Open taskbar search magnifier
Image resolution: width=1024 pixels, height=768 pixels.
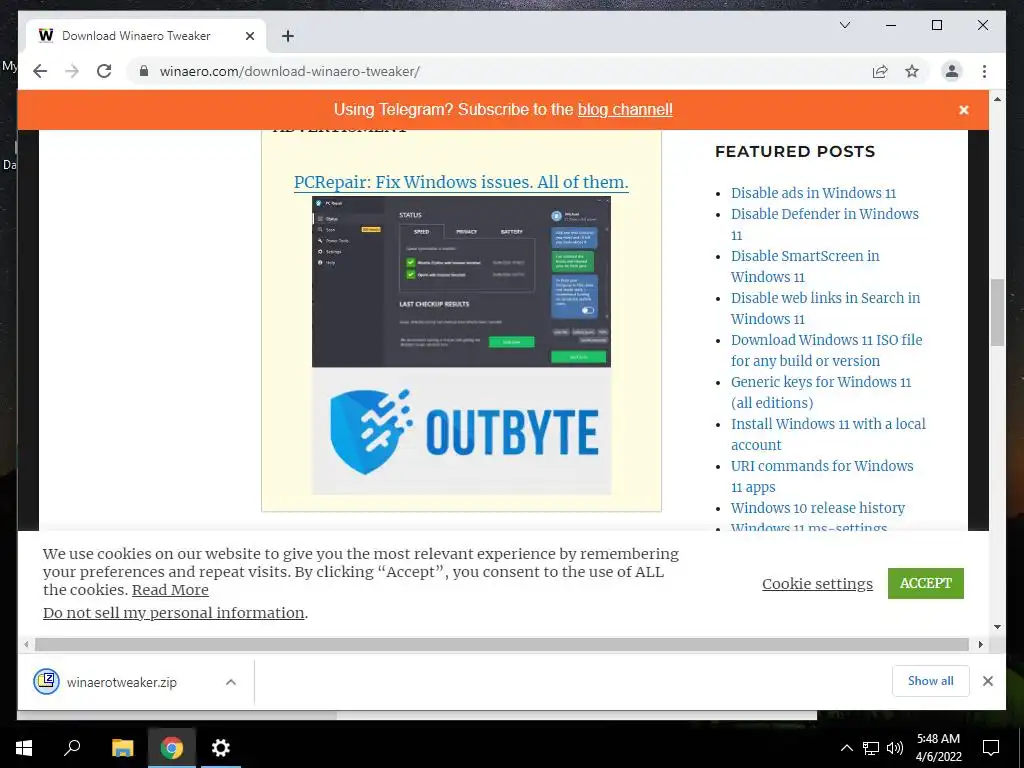pyautogui.click(x=72, y=748)
